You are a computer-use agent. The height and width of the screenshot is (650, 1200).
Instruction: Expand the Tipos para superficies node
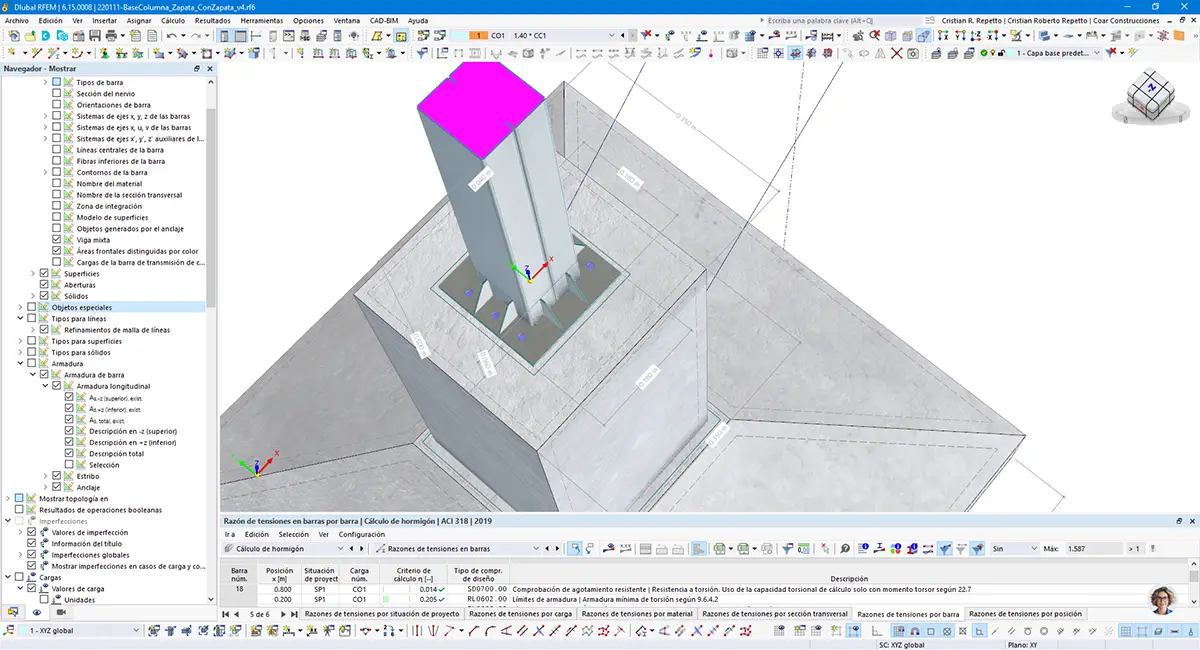click(20, 341)
